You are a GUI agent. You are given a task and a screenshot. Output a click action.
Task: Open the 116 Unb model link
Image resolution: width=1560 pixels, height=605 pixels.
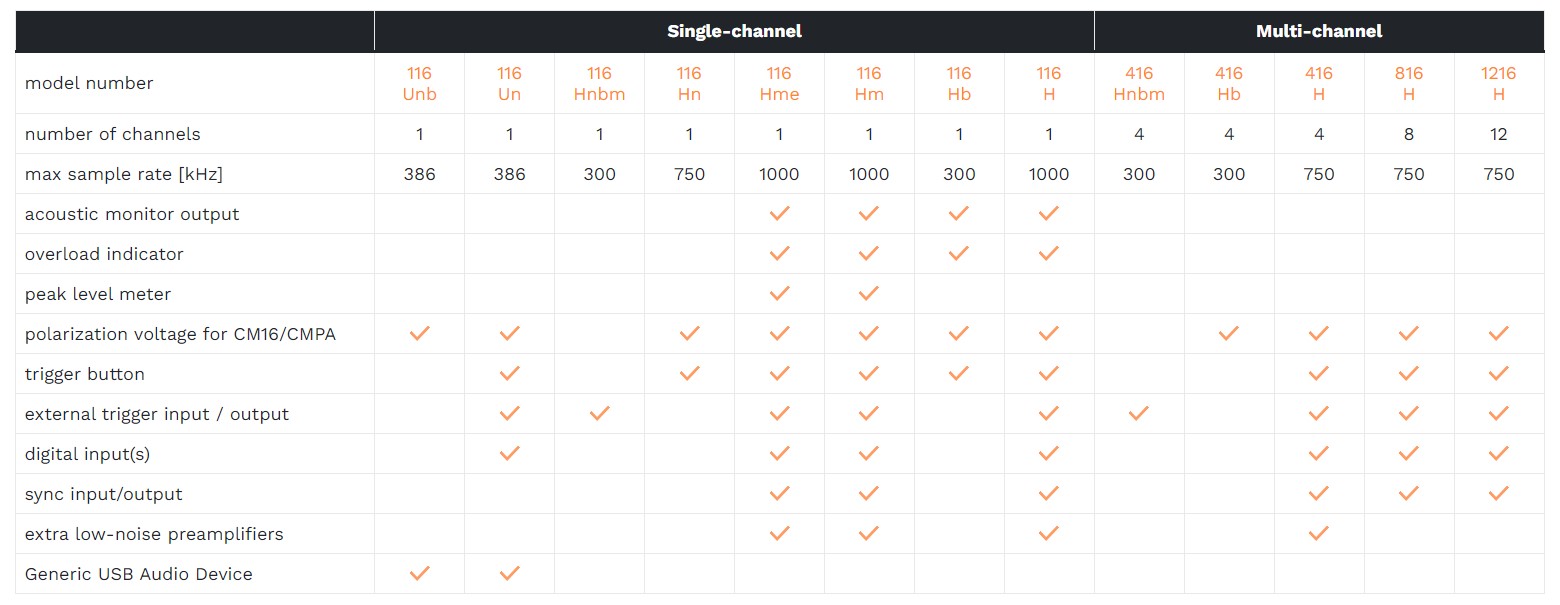coord(419,84)
